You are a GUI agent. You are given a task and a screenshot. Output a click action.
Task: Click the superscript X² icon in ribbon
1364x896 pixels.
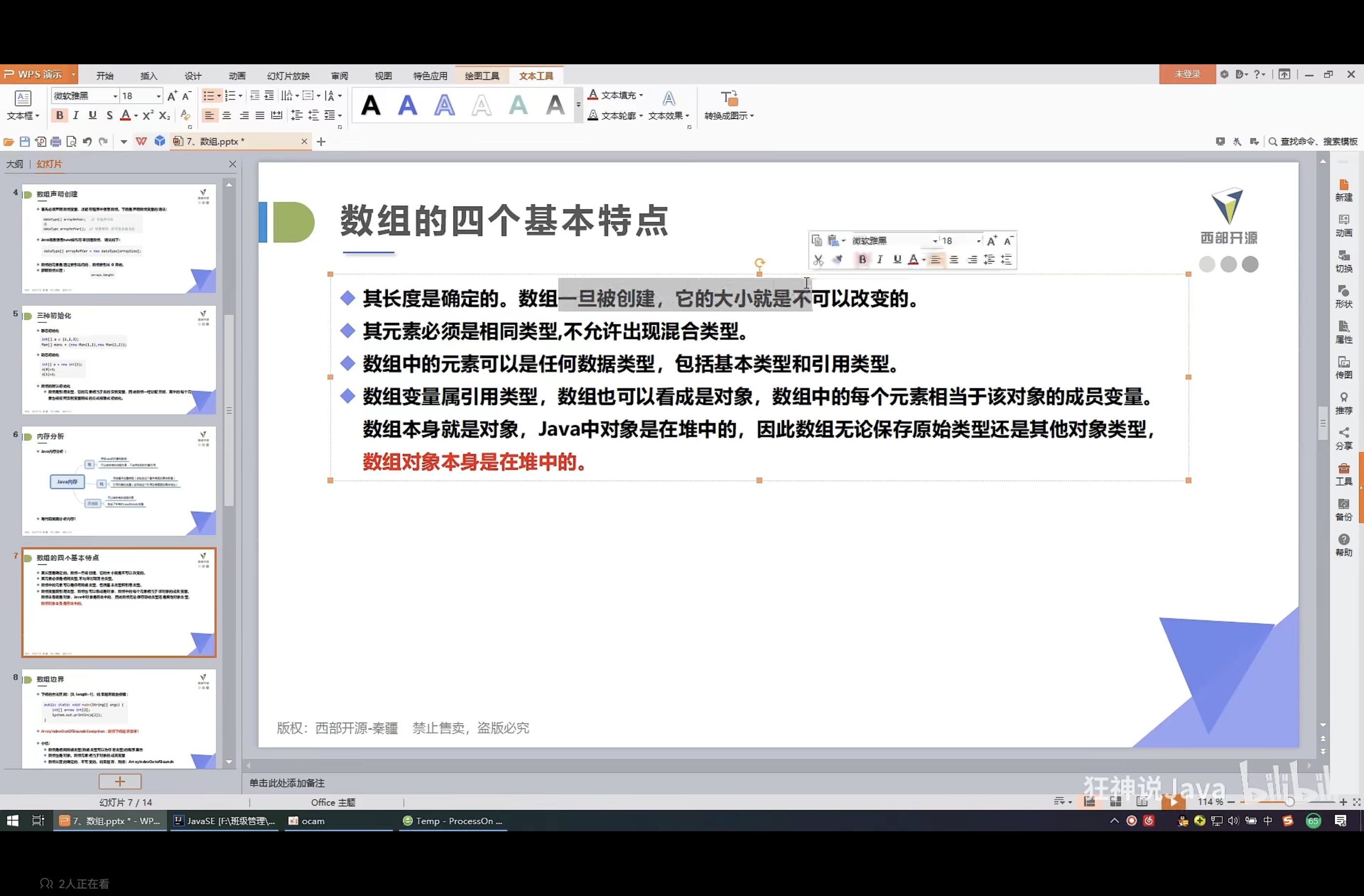pos(148,116)
